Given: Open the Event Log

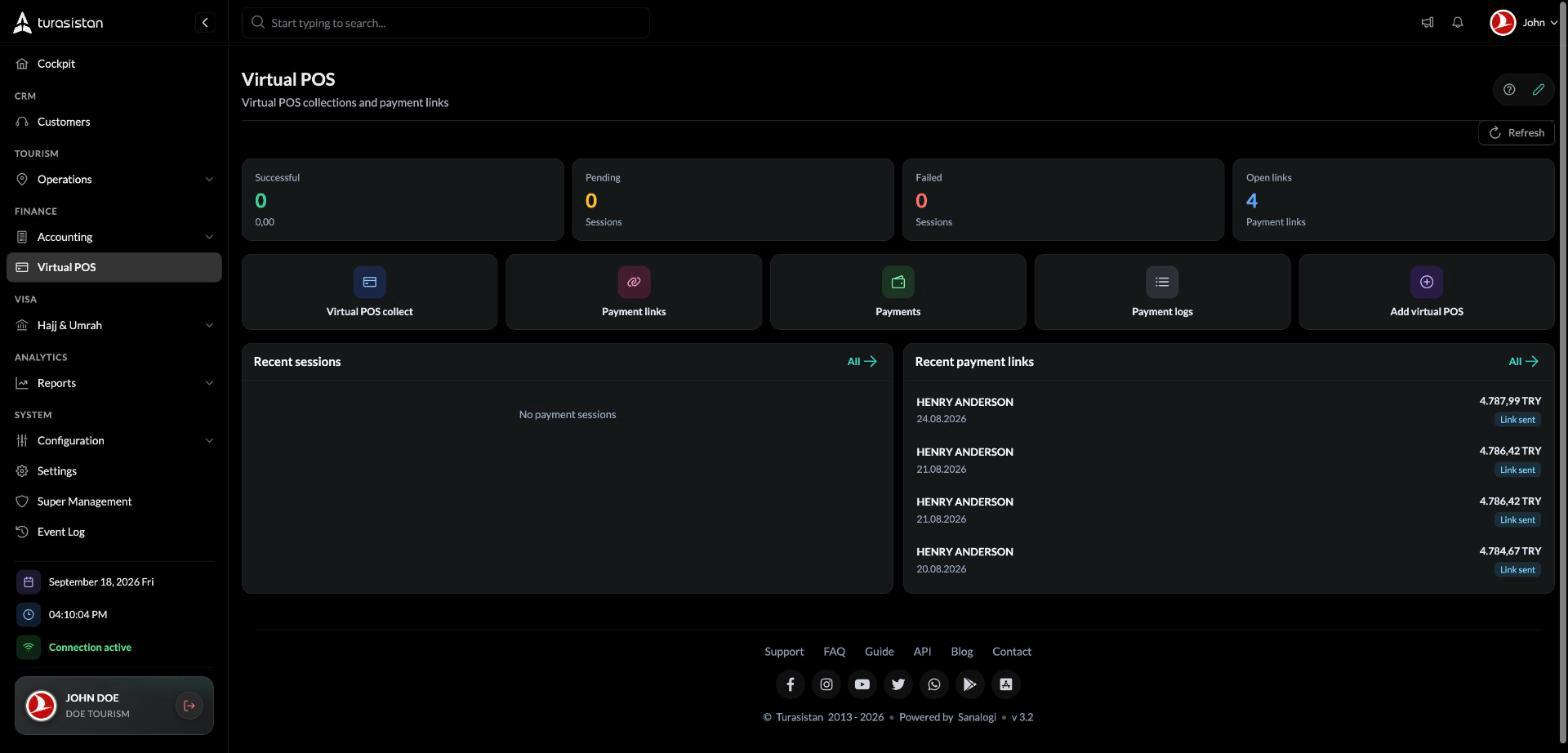Looking at the screenshot, I should point(114,532).
